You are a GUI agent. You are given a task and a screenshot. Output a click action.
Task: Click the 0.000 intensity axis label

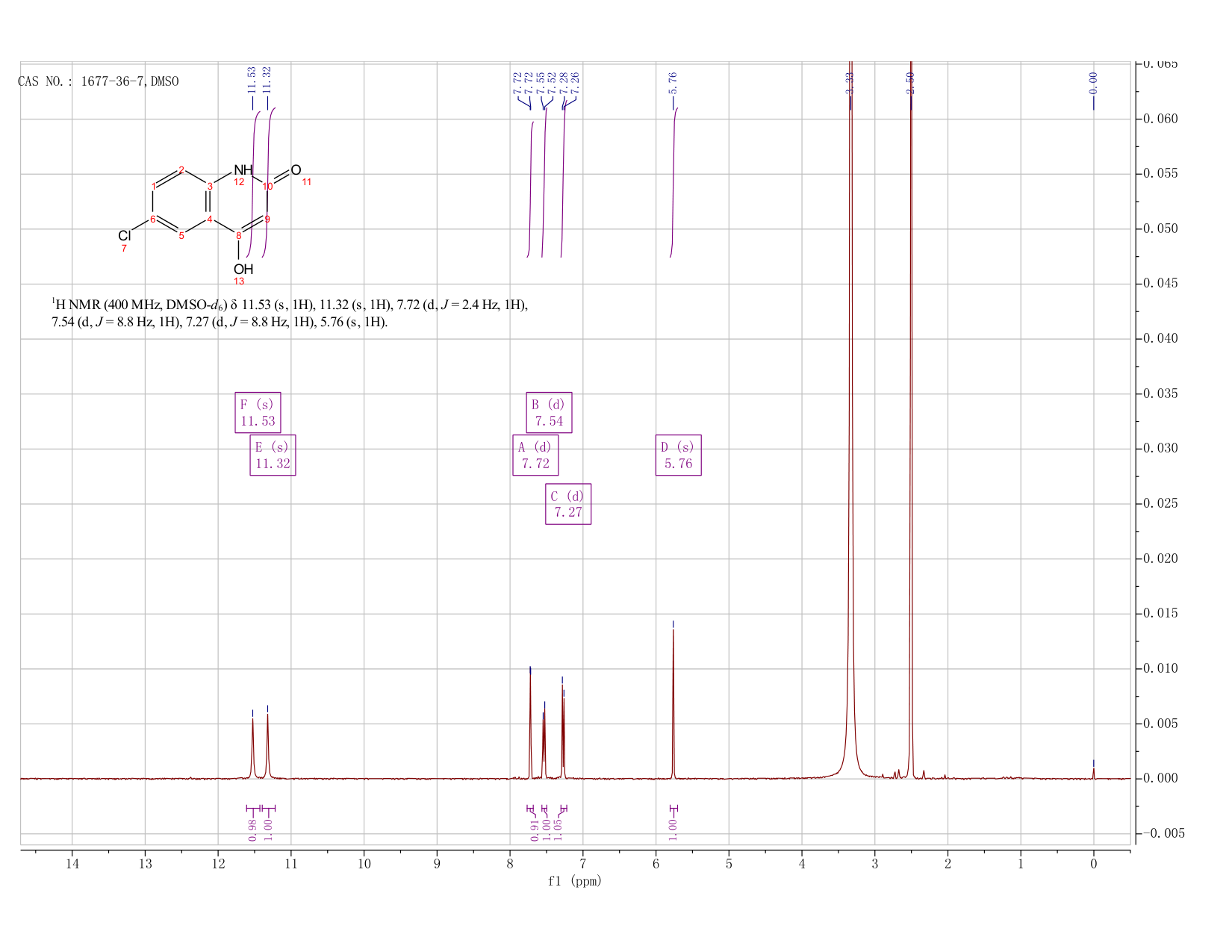pyautogui.click(x=1160, y=779)
